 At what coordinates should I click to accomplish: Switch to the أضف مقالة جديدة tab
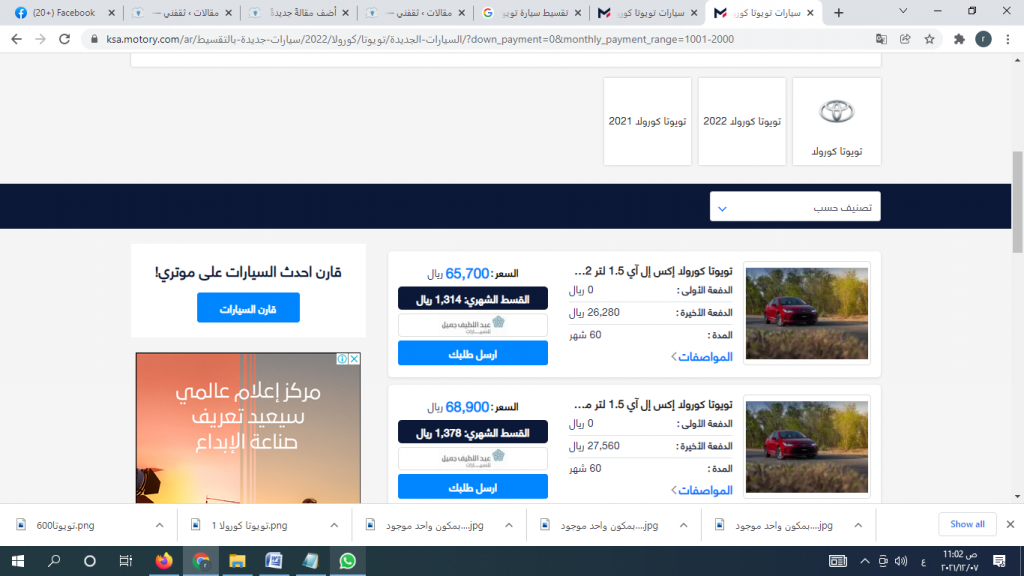[299, 12]
